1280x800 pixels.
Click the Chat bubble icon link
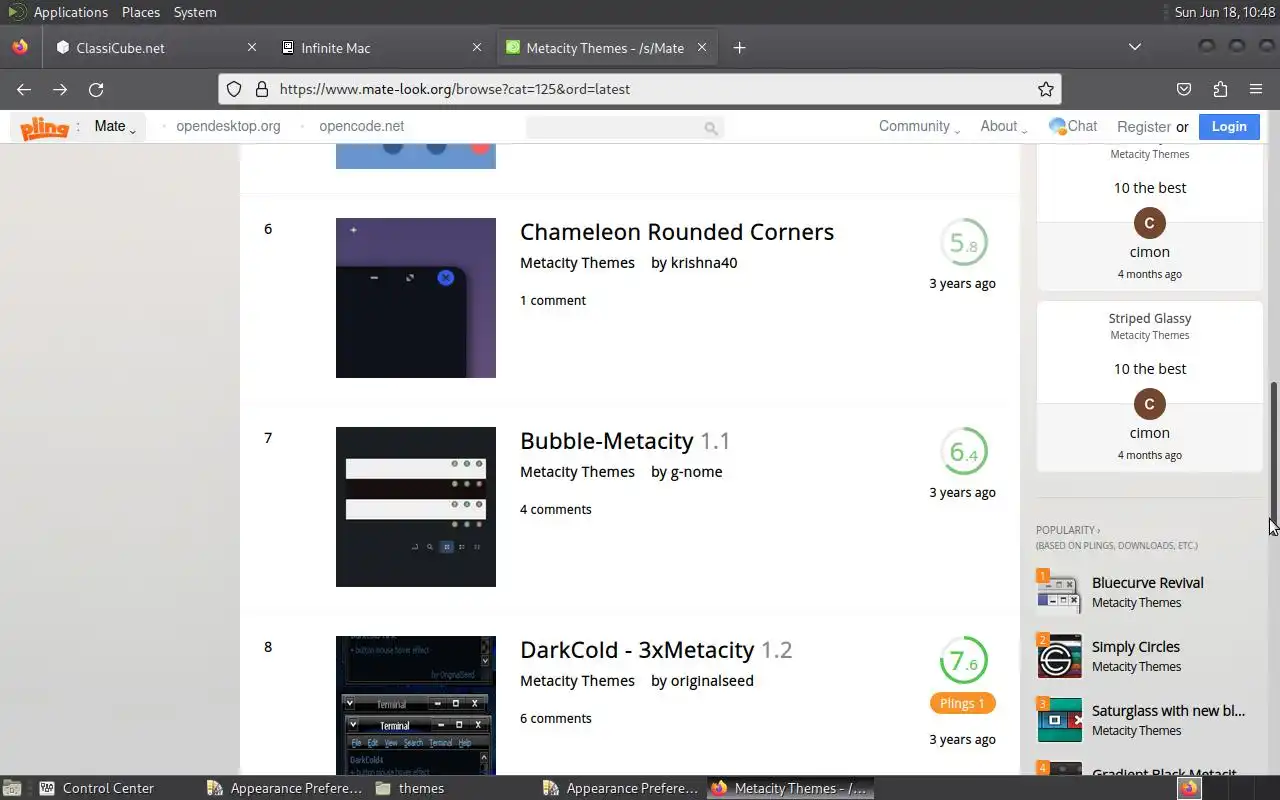point(1073,126)
